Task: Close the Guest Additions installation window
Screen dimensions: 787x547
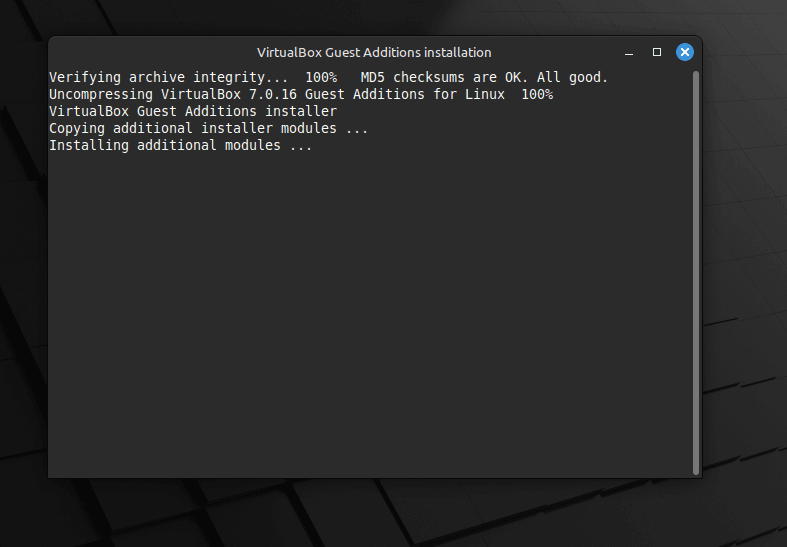Action: (685, 52)
